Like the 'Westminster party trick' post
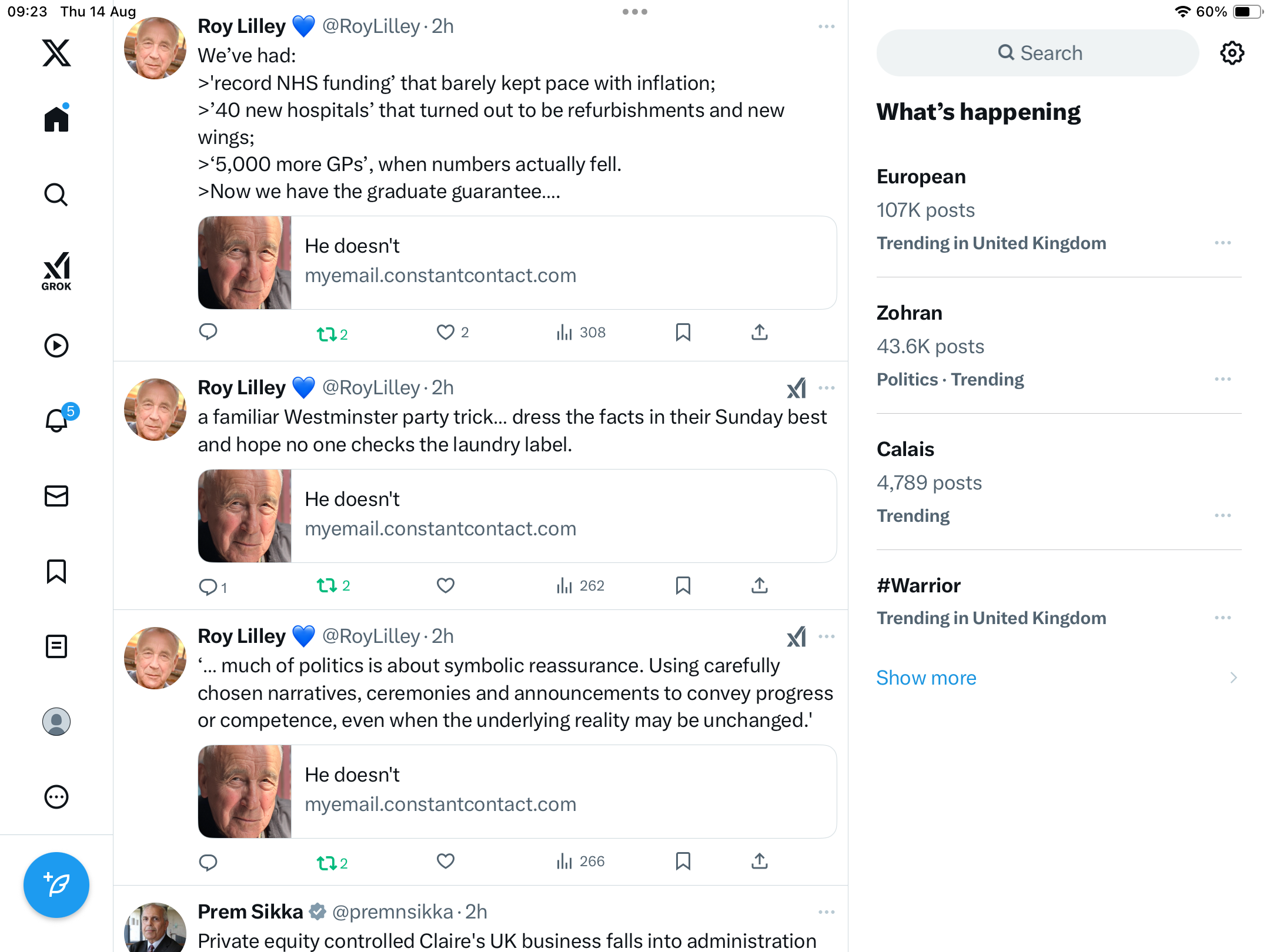 pos(445,585)
